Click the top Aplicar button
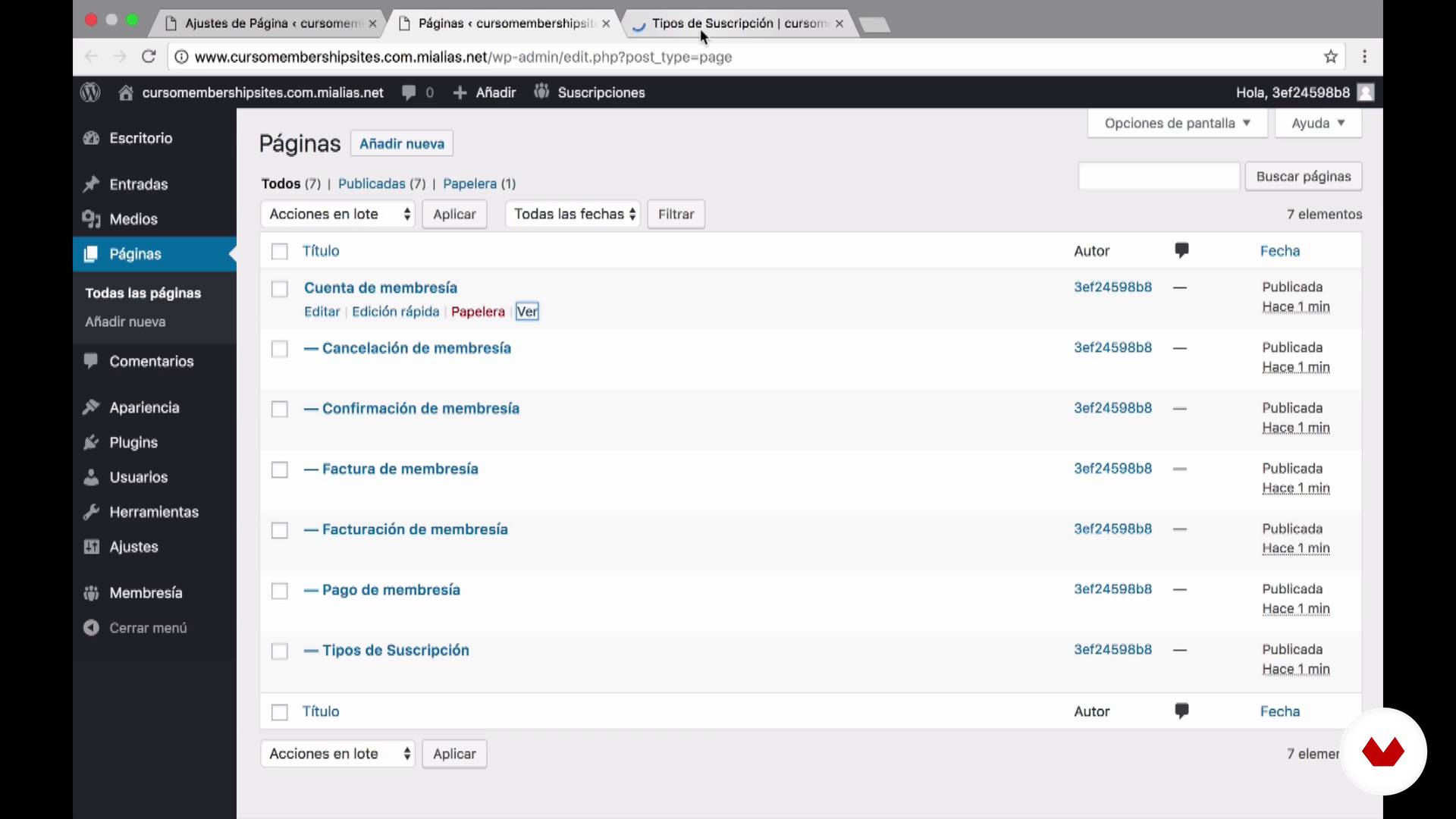 pos(454,214)
